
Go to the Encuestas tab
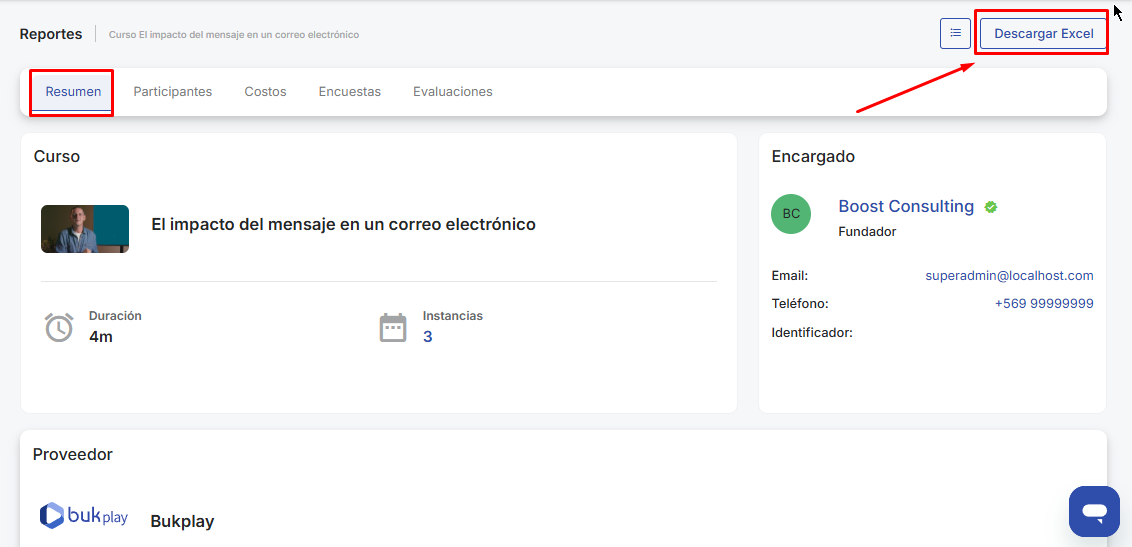(350, 92)
